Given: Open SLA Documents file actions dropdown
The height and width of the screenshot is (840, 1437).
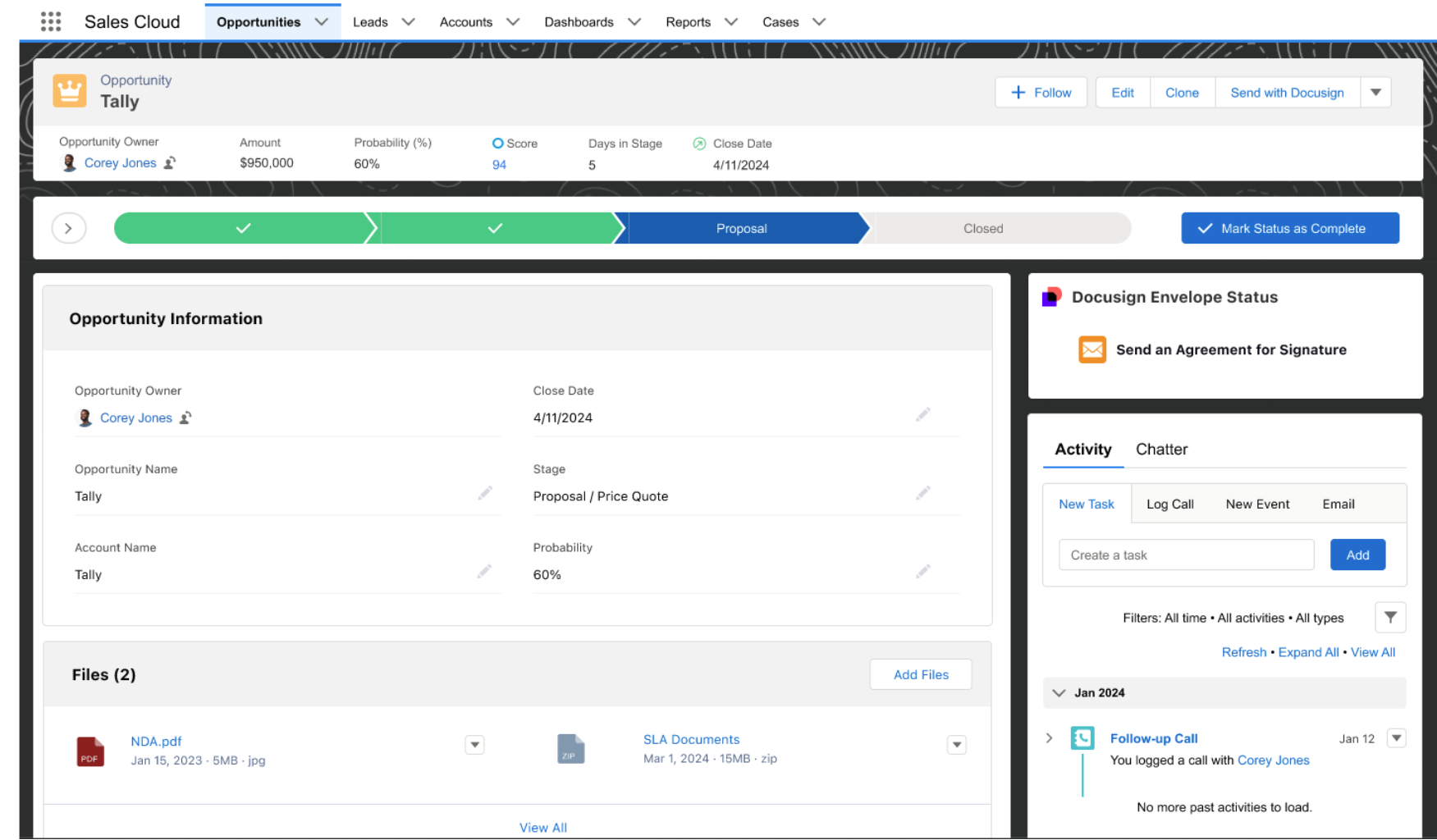Looking at the screenshot, I should (x=956, y=745).
